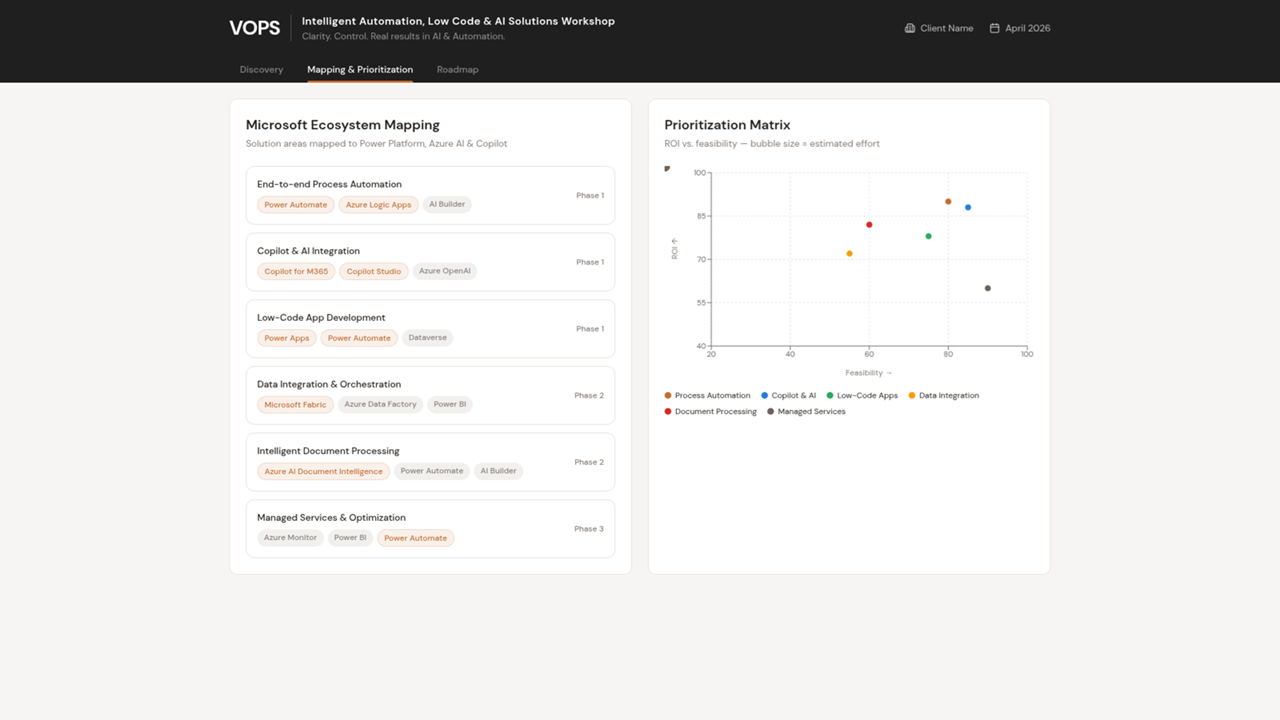Viewport: 1280px width, 720px height.
Task: Click the tagline 'Clarity. Control. Real results'
Action: point(403,37)
